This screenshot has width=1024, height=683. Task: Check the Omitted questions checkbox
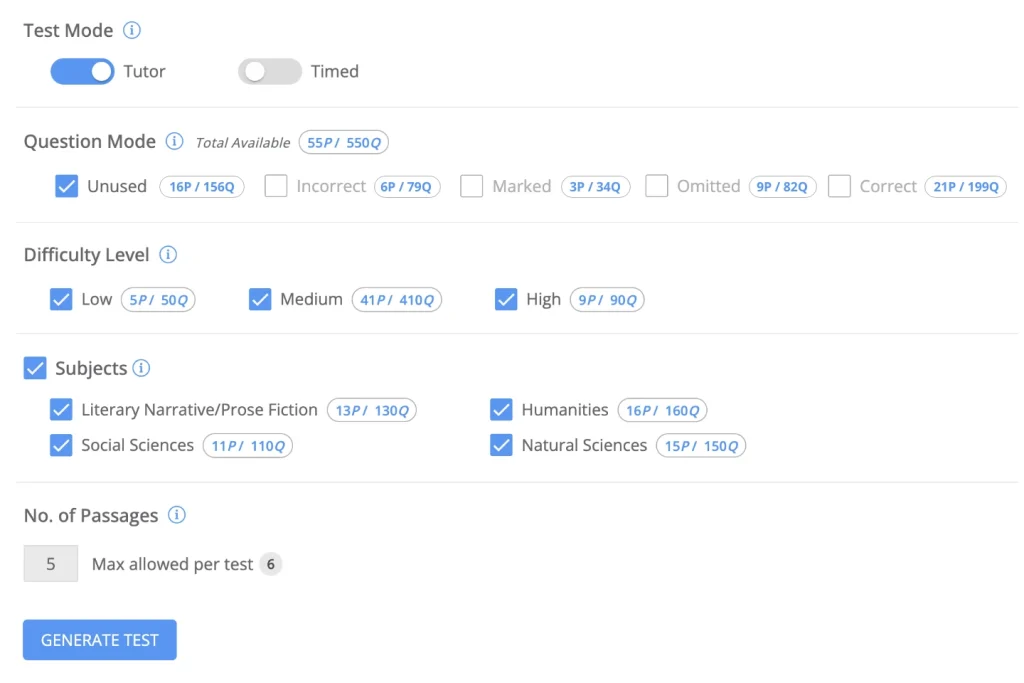(656, 186)
